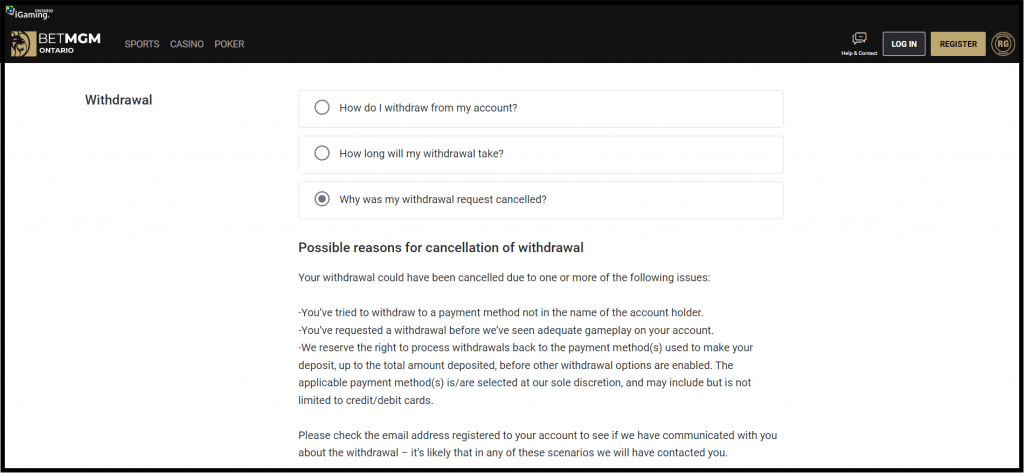Click the BETMGM Ontario wordmark

70,43
